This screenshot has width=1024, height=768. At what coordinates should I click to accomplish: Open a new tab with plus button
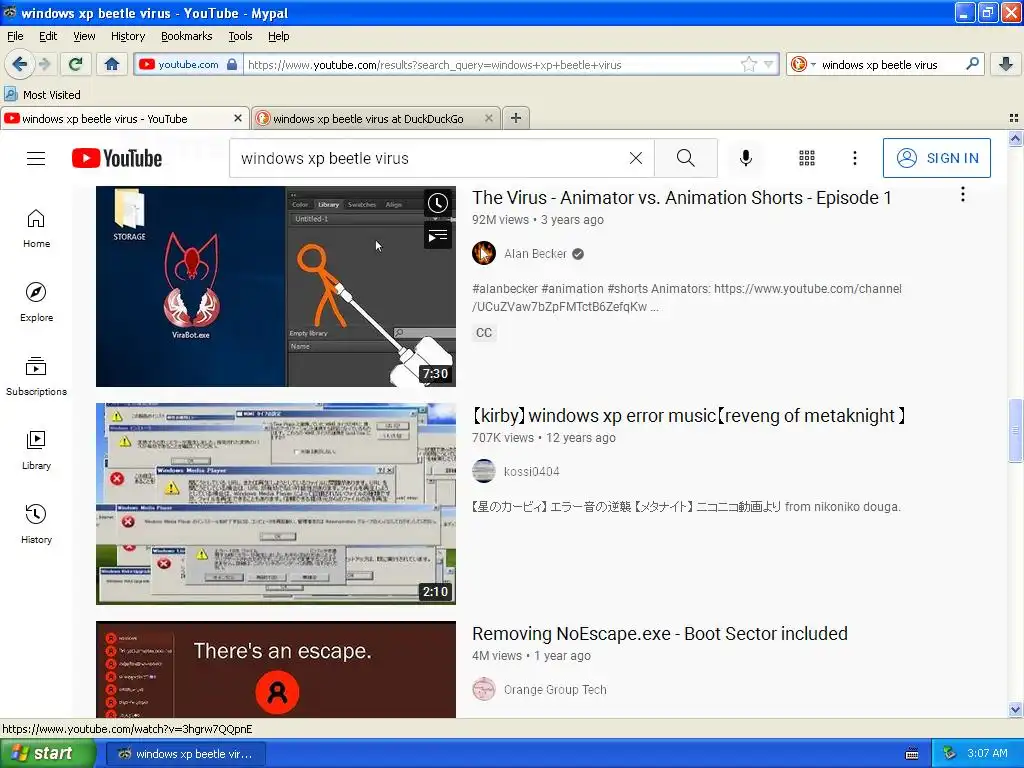pyautogui.click(x=516, y=118)
